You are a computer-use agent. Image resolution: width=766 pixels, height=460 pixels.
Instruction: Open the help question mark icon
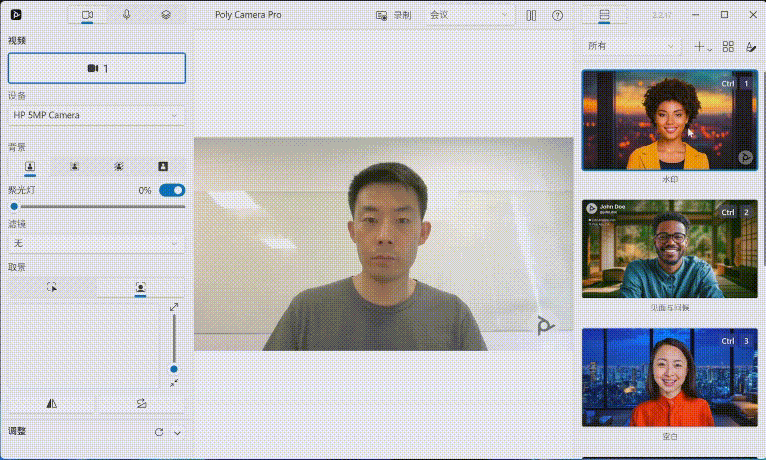click(x=557, y=15)
